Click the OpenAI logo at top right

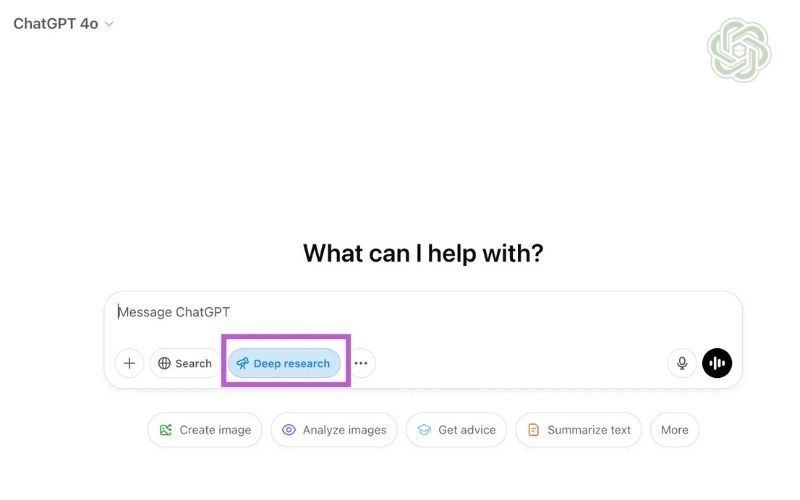tap(739, 50)
